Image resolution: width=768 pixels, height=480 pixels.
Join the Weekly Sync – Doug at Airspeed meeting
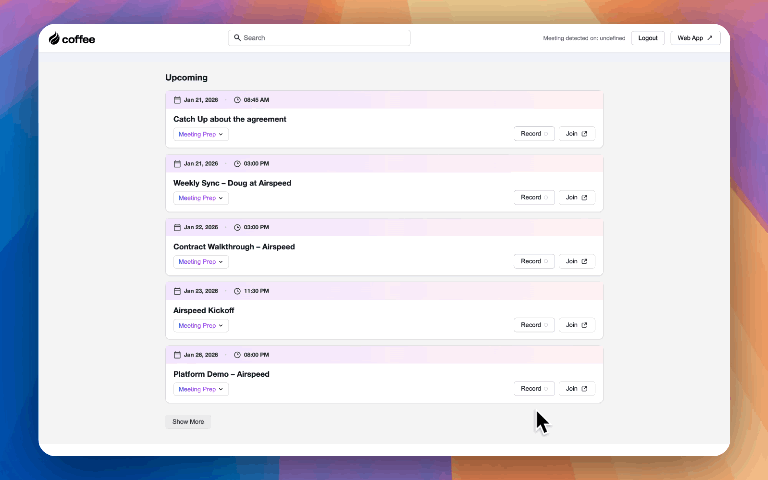click(576, 197)
